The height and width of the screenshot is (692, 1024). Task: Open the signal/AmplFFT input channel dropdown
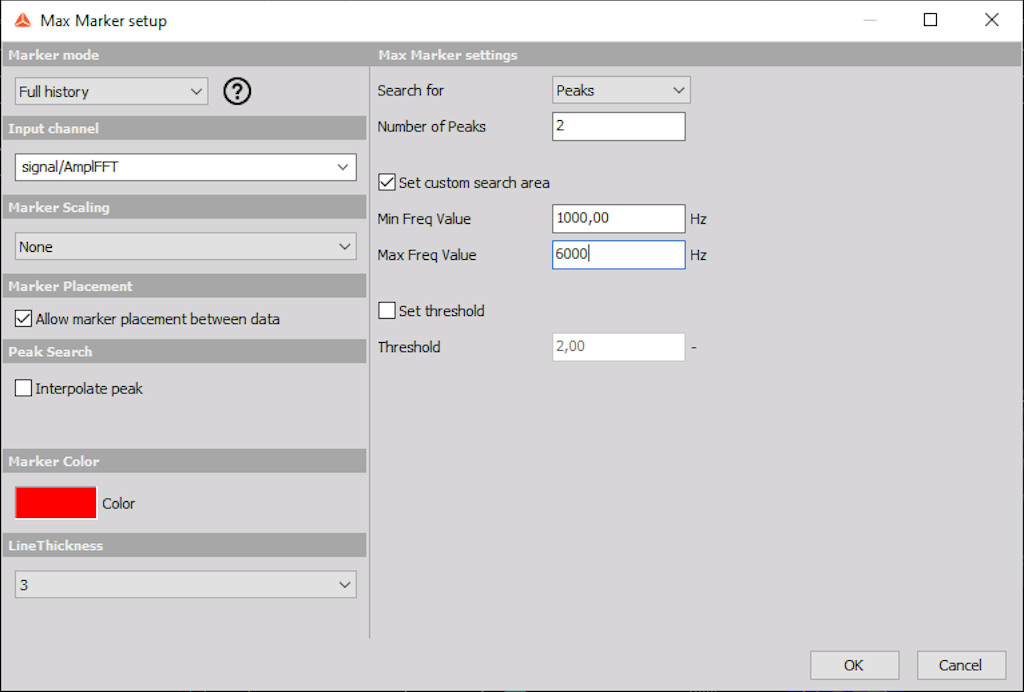(185, 167)
